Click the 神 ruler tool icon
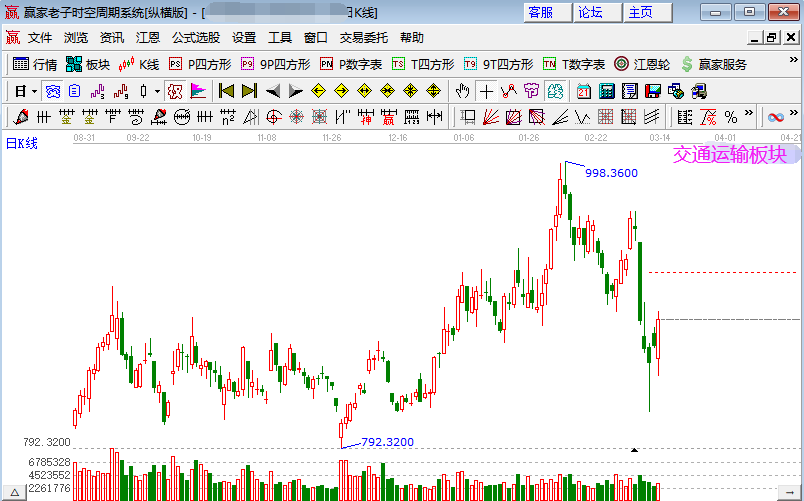This screenshot has height=501, width=804. [x=366, y=117]
